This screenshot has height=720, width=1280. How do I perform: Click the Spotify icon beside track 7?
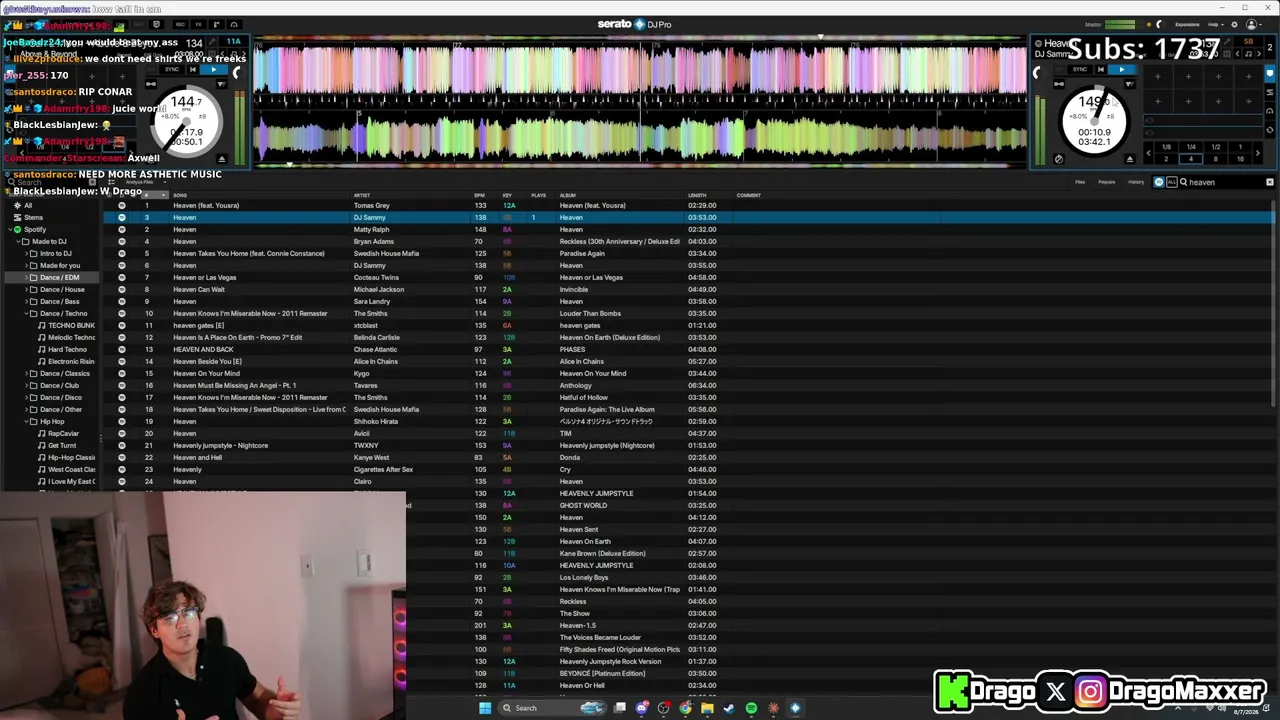click(x=122, y=277)
